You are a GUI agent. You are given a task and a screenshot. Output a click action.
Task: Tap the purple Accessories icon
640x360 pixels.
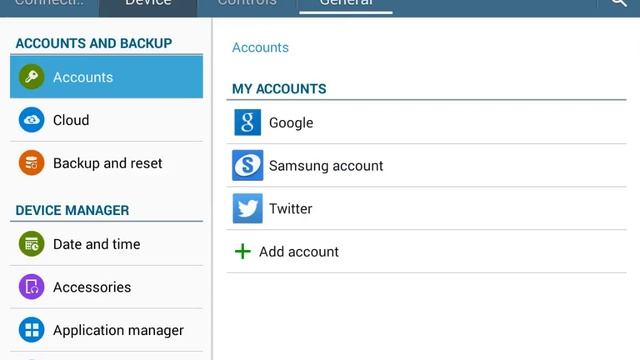31,287
